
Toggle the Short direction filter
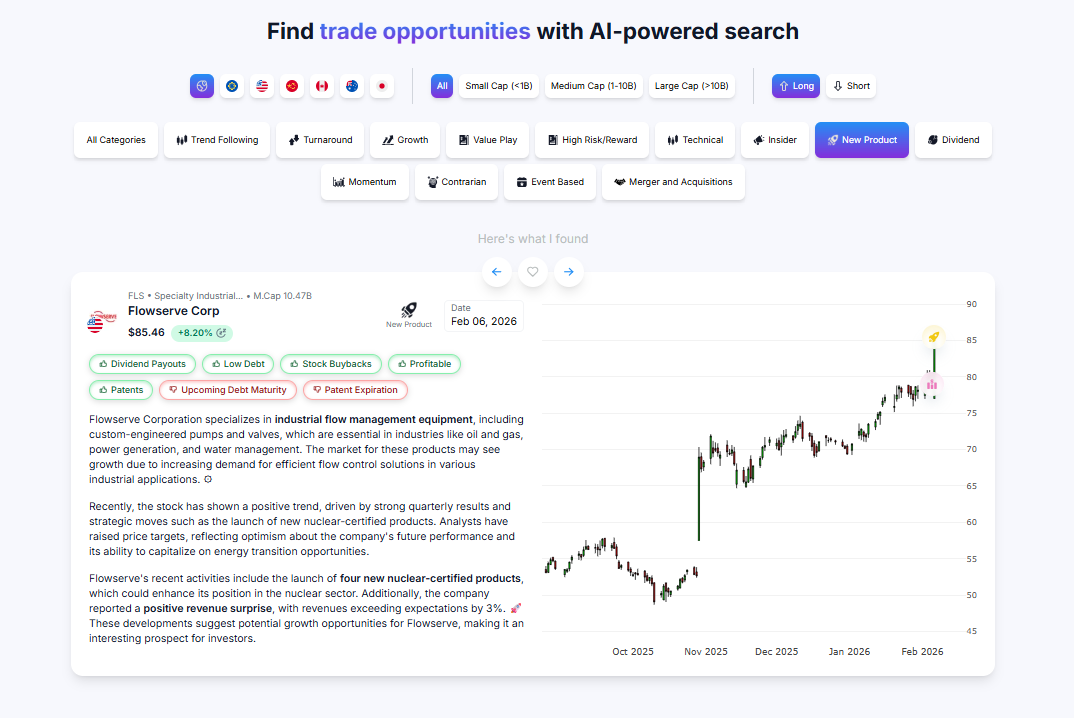tap(852, 86)
